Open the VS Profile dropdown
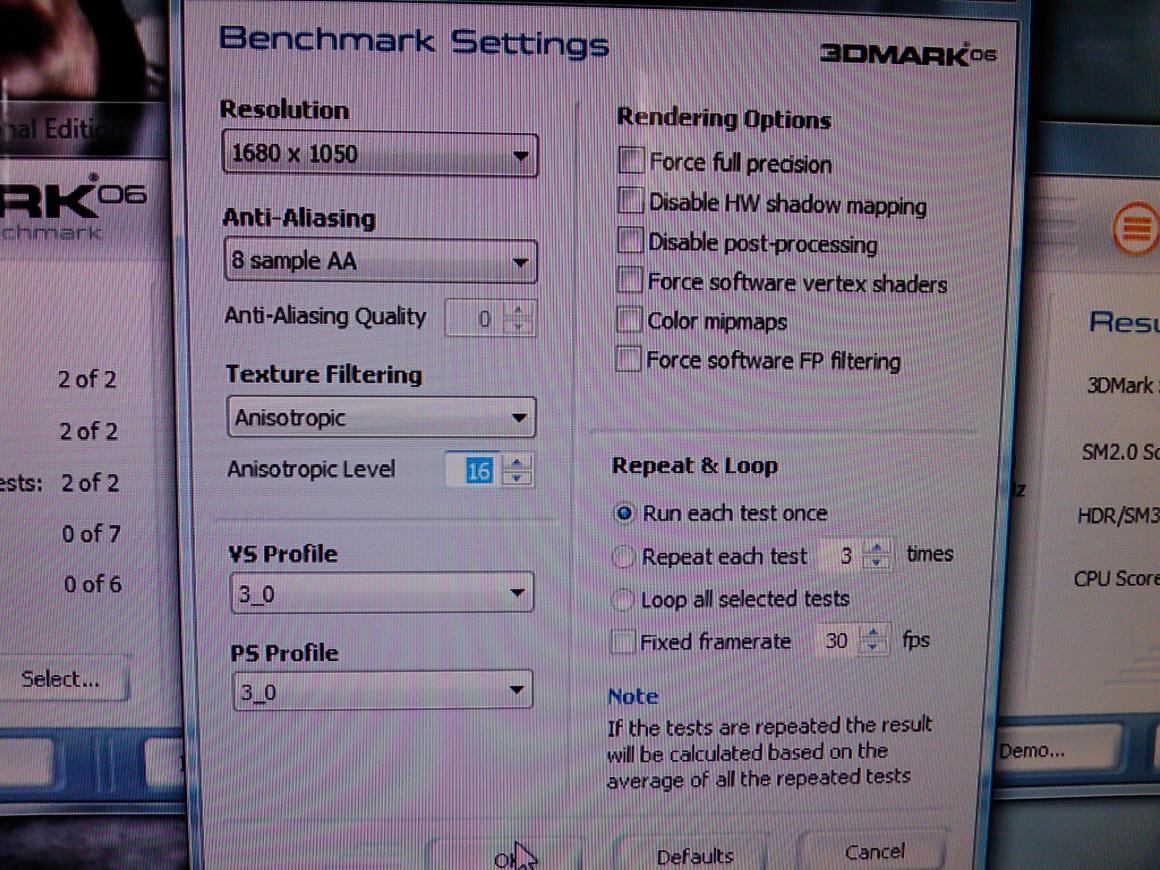Image resolution: width=1160 pixels, height=870 pixels. (381, 593)
